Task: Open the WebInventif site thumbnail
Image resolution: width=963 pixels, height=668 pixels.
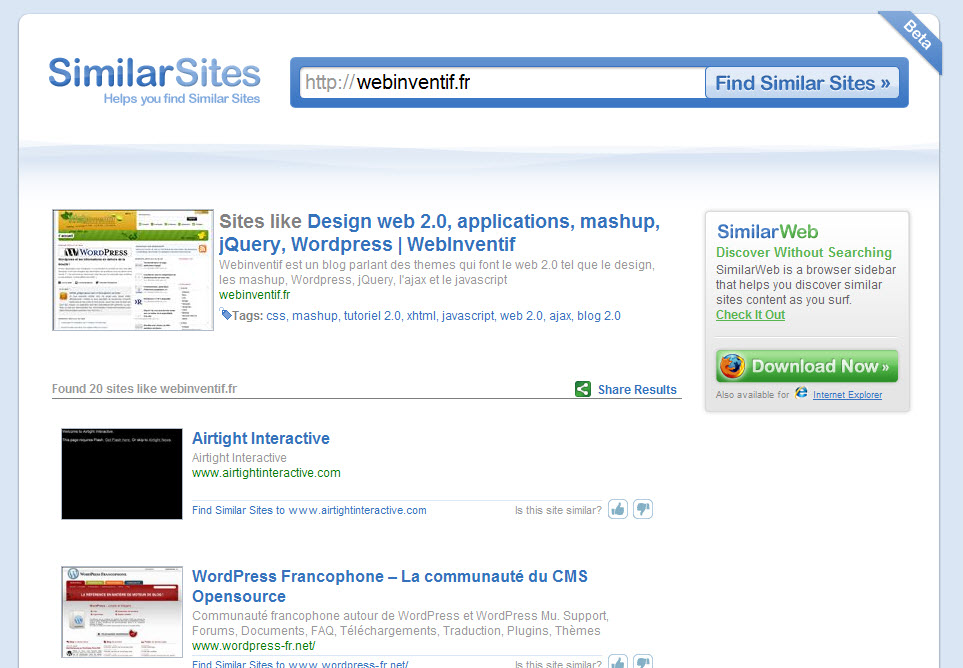Action: [x=133, y=270]
